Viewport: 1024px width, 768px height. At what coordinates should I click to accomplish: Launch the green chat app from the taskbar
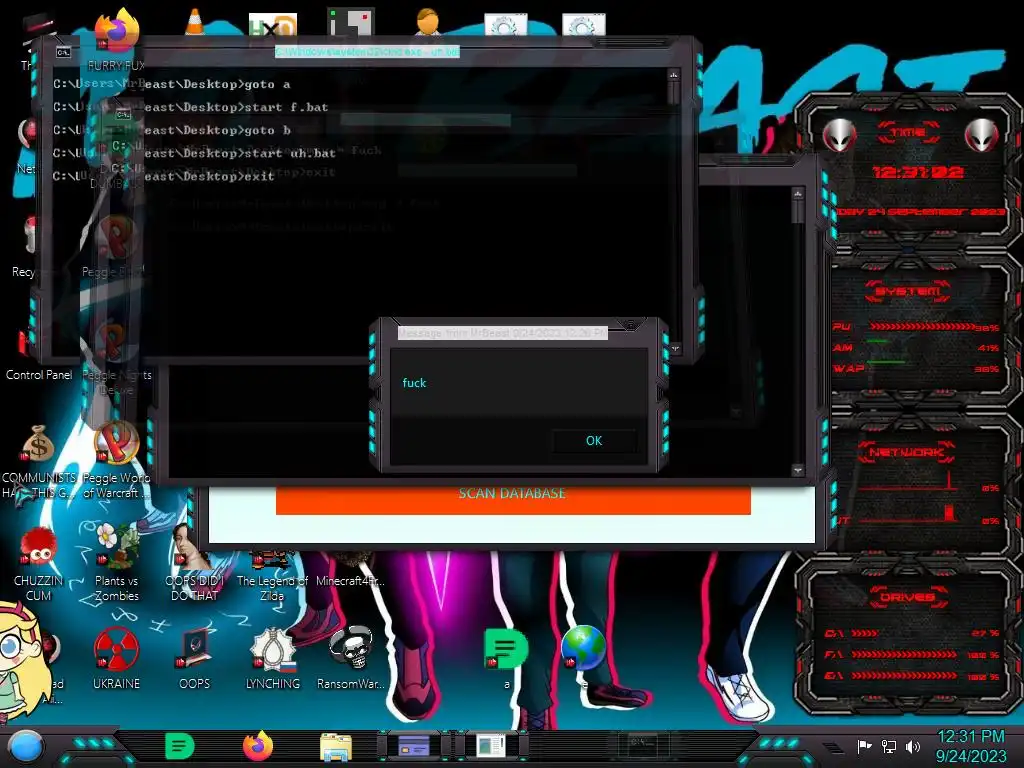180,746
